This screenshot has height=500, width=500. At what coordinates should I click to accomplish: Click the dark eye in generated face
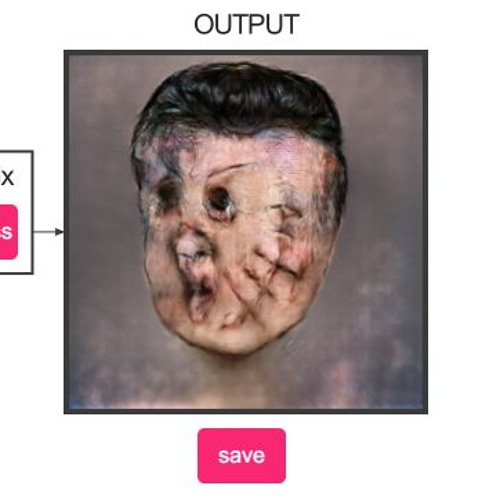pyautogui.click(x=218, y=197)
